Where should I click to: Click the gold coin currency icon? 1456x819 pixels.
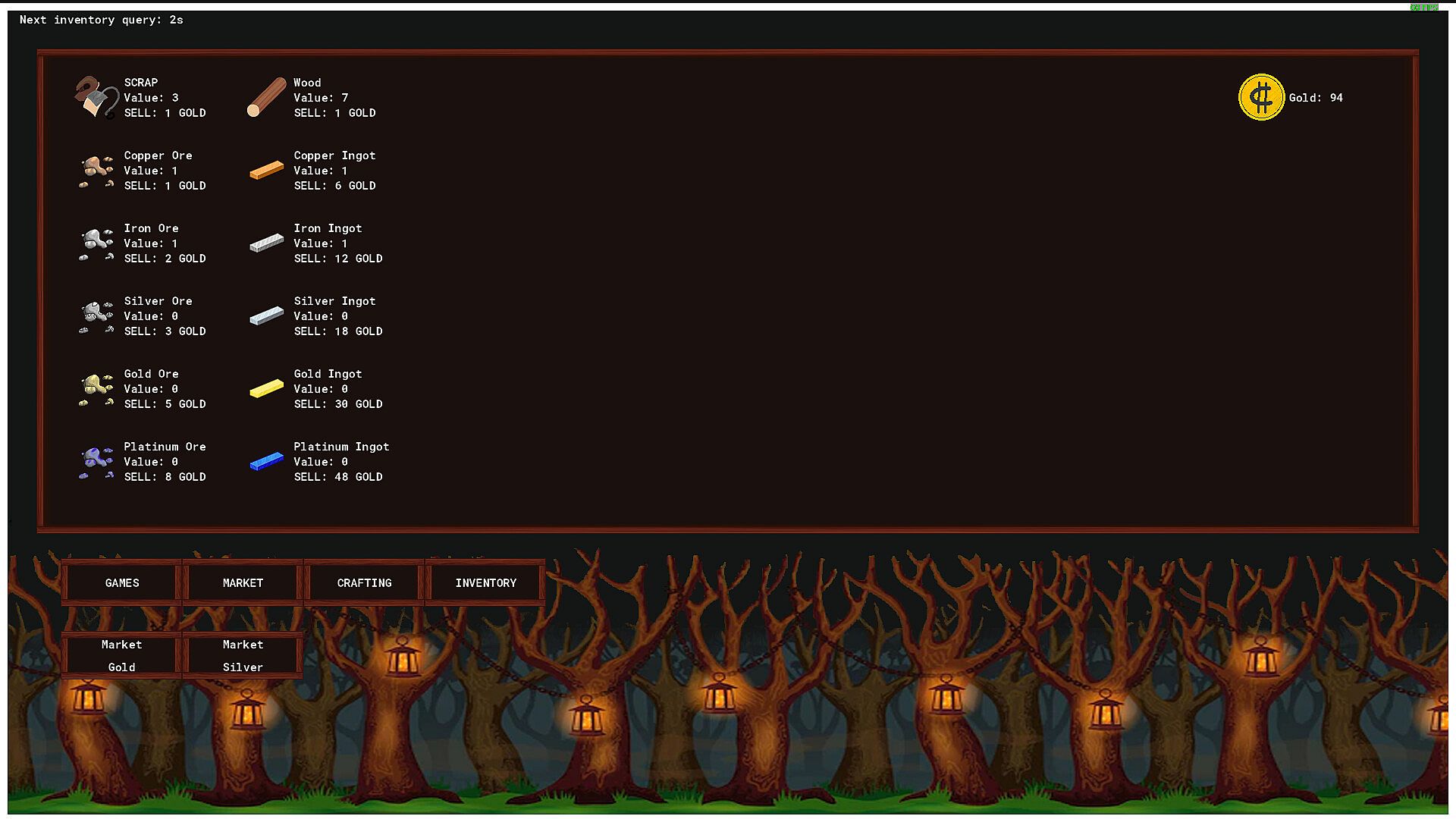click(1261, 97)
